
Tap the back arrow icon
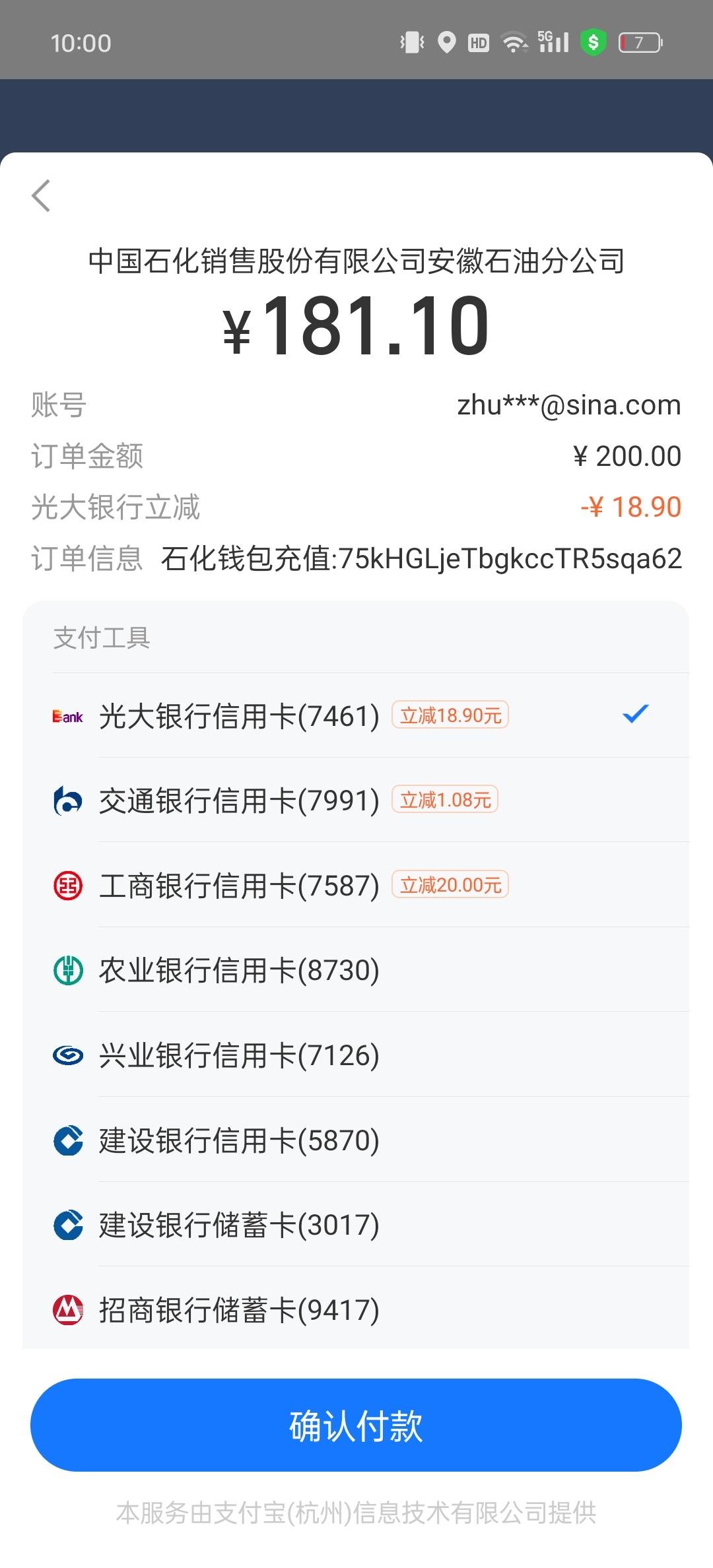coord(41,196)
